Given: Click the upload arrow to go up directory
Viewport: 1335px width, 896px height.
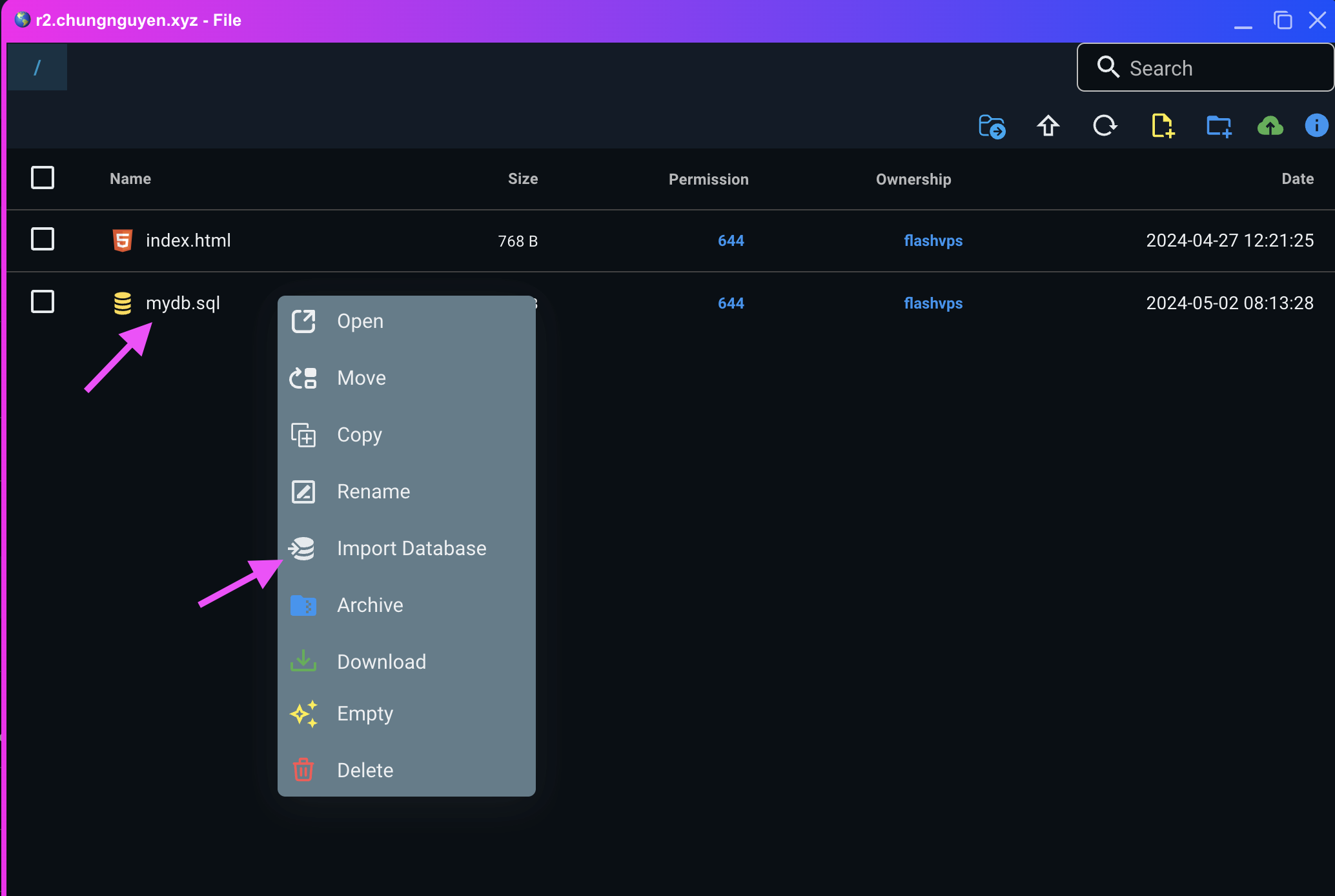Looking at the screenshot, I should tap(1048, 126).
